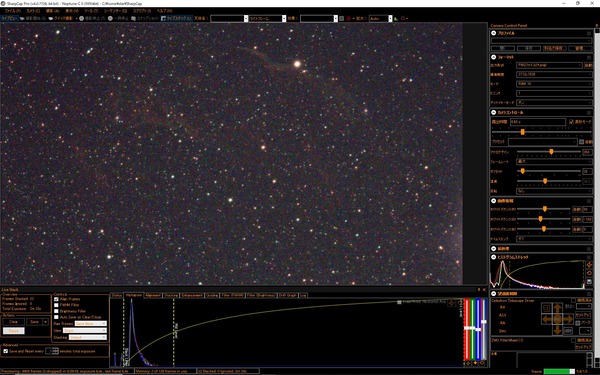The width and height of the screenshot is (600, 375).
Task: Move telescope up with the up arrow
Action: pyautogui.click(x=558, y=308)
